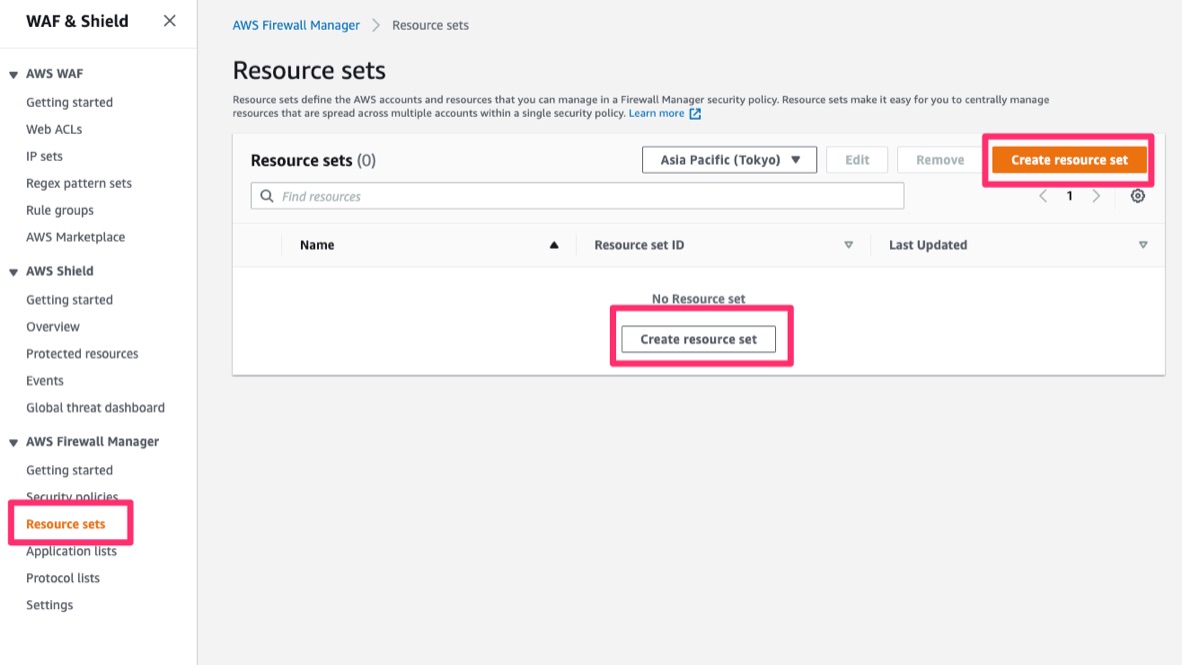The height and width of the screenshot is (665, 1182).
Task: Collapse the AWS Firewall Manager section
Action: pos(14,442)
